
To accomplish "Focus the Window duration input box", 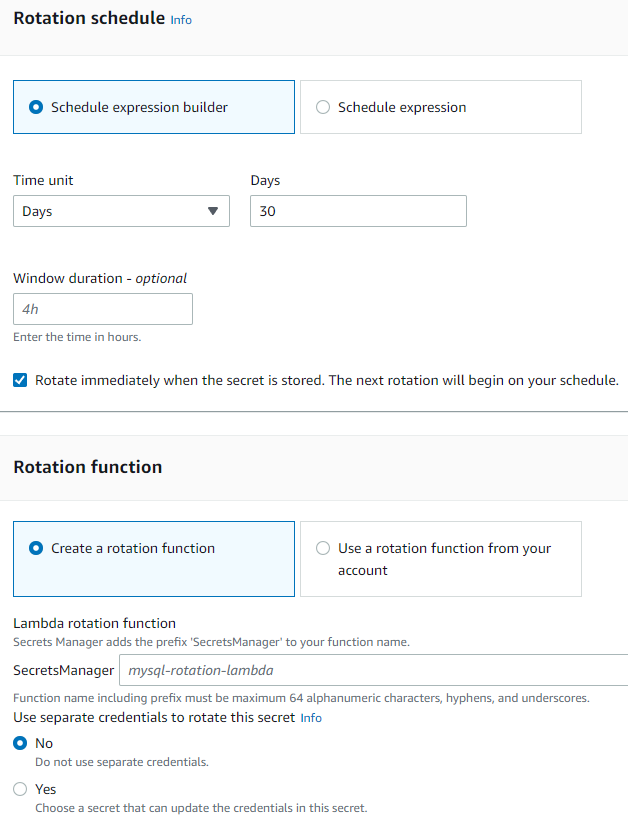I will (x=103, y=309).
